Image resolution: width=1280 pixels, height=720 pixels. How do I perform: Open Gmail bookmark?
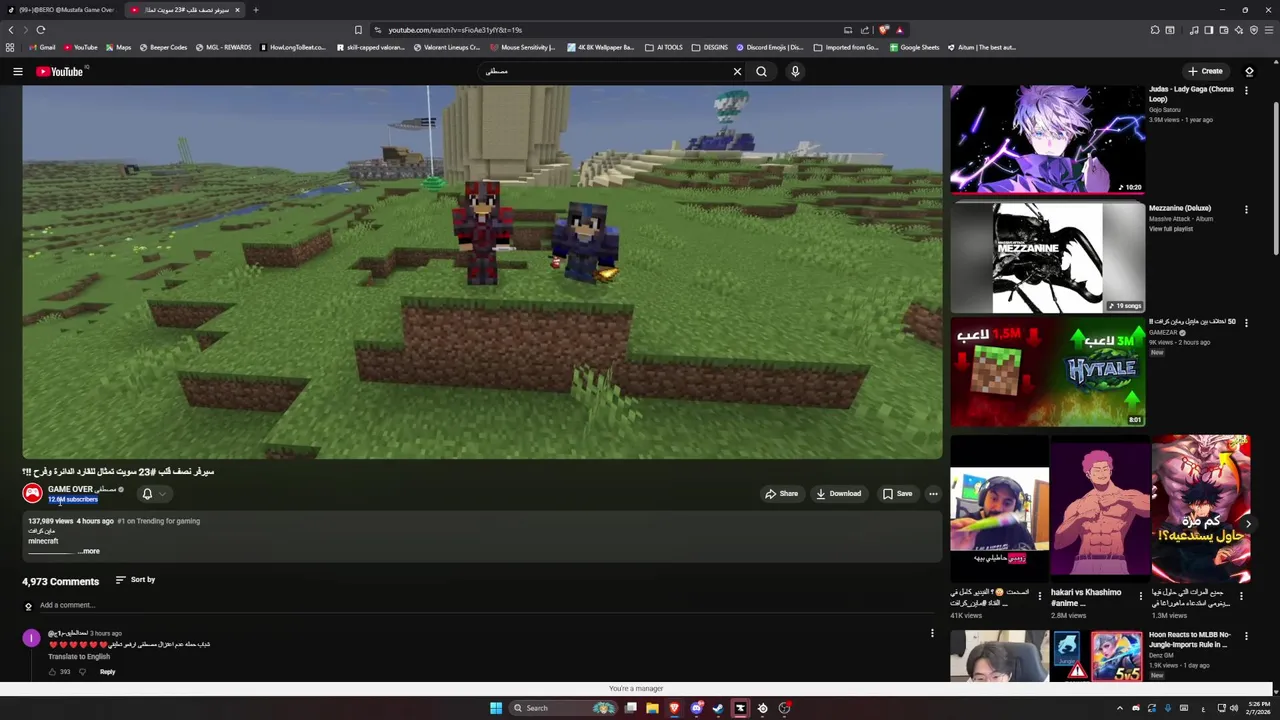[x=42, y=47]
